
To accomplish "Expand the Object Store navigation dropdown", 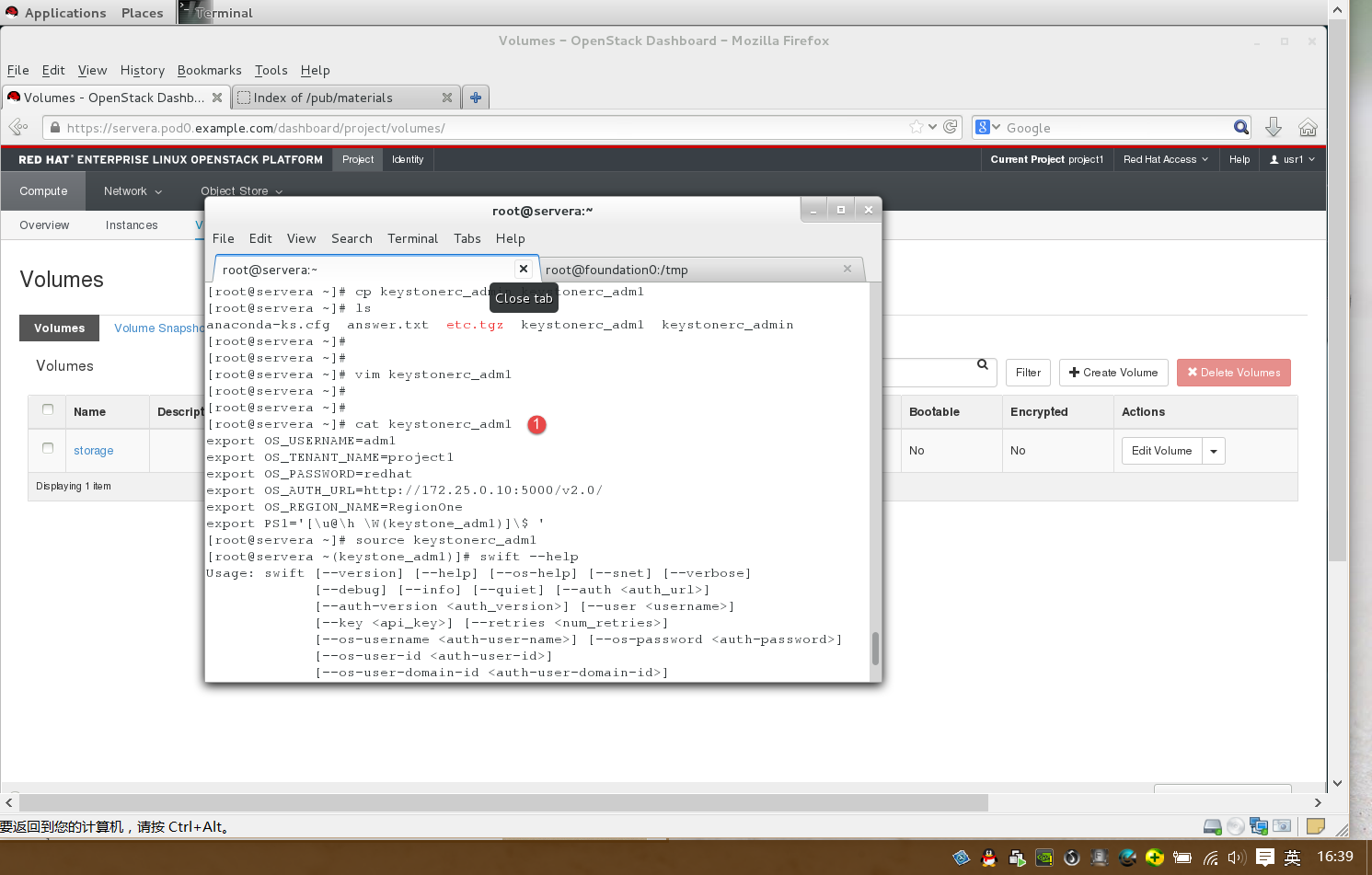I will coord(242,191).
